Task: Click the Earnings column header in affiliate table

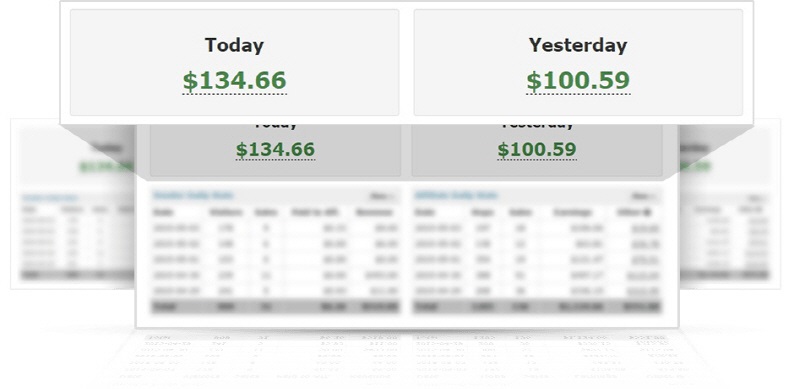Action: pos(573,212)
